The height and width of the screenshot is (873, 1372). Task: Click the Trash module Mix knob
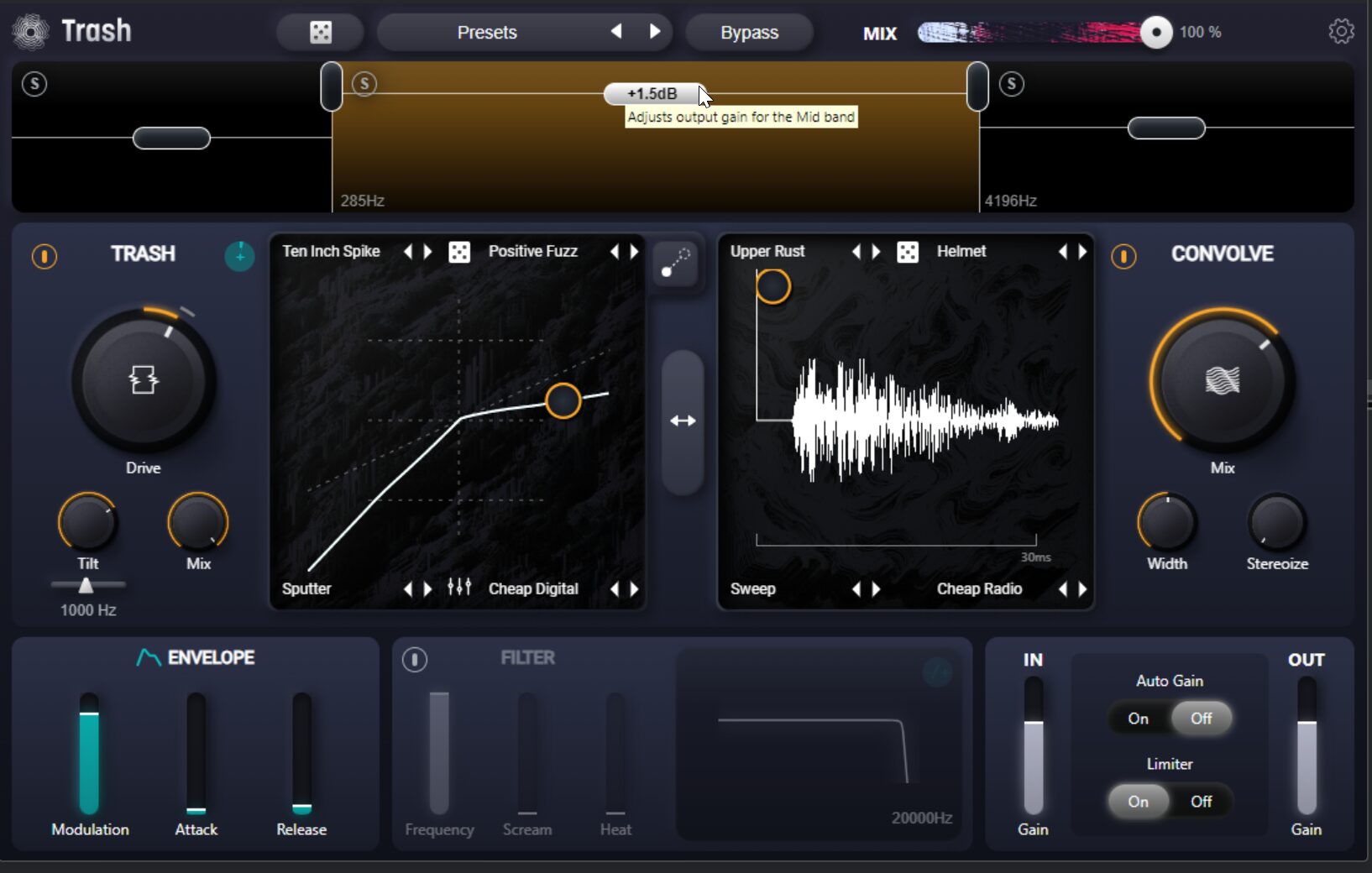pyautogui.click(x=198, y=522)
